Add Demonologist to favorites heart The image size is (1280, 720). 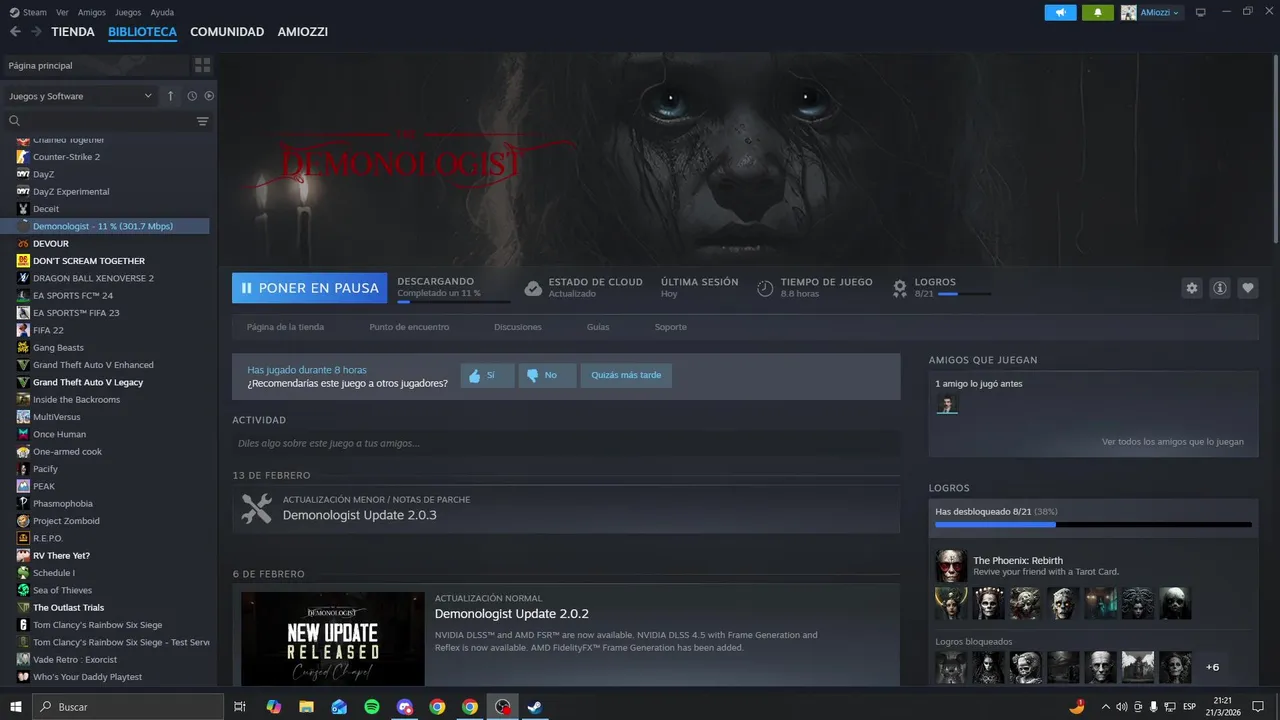(x=1248, y=288)
